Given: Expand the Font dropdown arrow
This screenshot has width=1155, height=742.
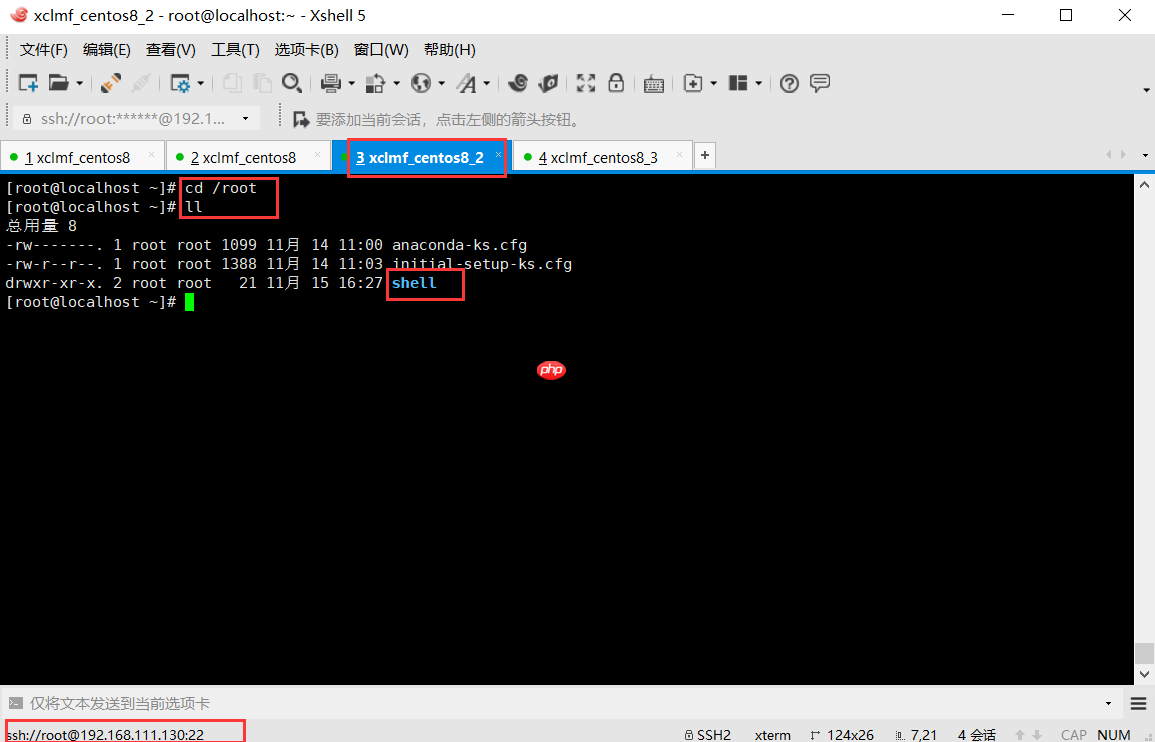Looking at the screenshot, I should pyautogui.click(x=486, y=84).
